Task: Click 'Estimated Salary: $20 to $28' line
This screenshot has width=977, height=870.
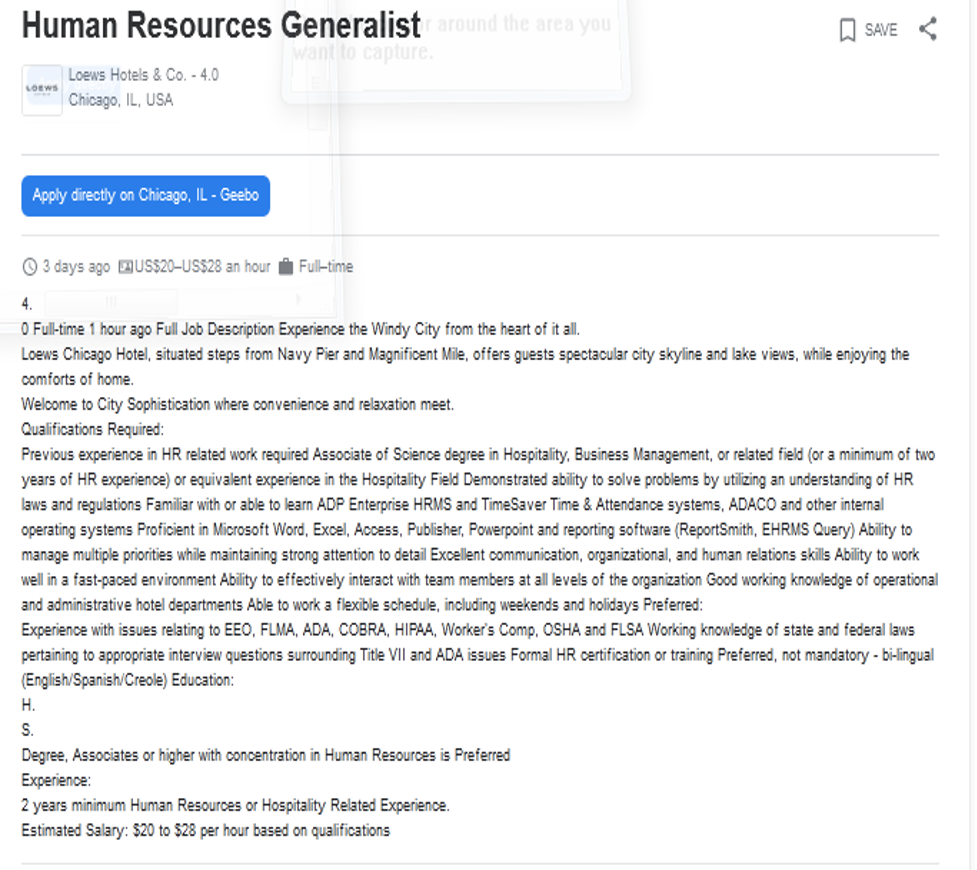Action: click(206, 830)
